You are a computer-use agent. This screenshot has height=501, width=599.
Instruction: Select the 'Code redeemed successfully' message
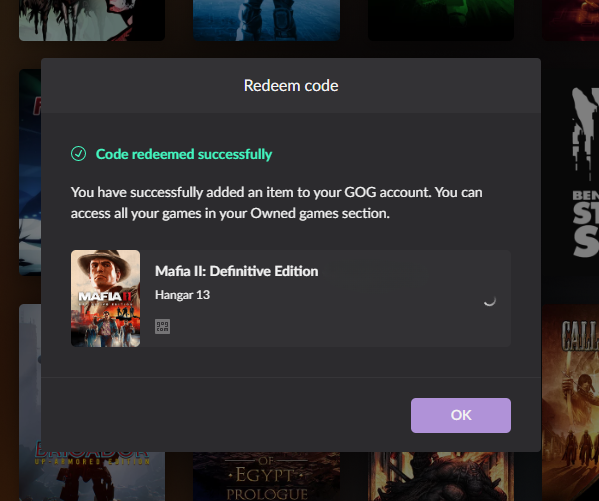pos(184,154)
